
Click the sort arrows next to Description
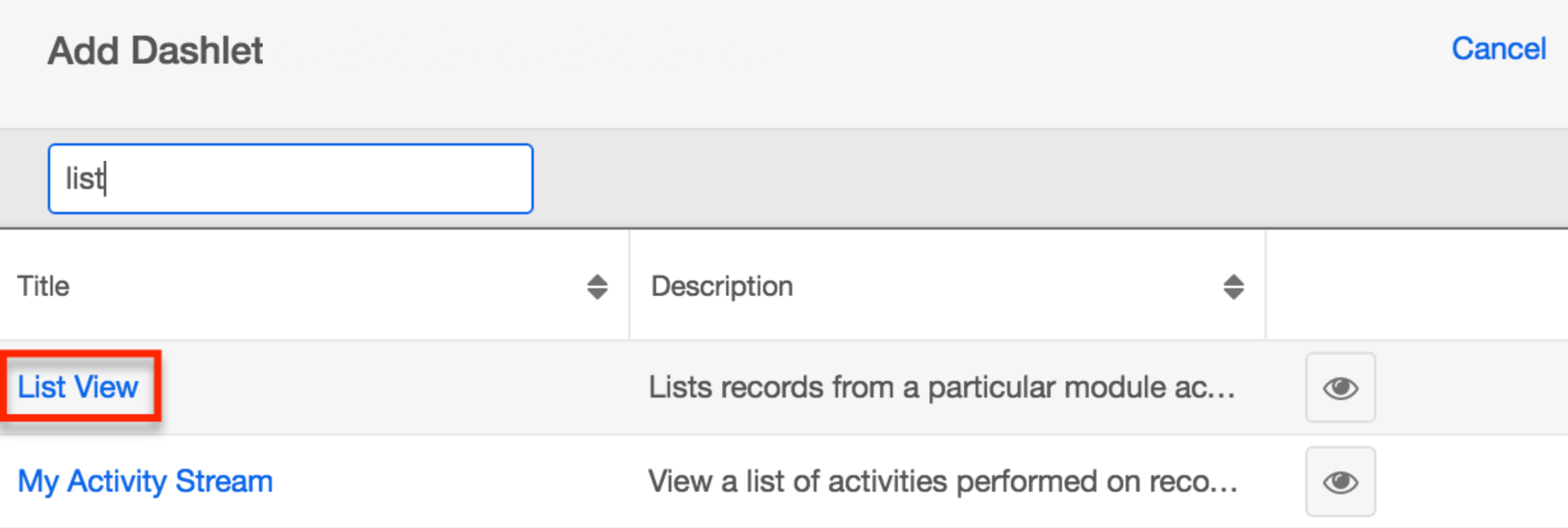[1233, 286]
